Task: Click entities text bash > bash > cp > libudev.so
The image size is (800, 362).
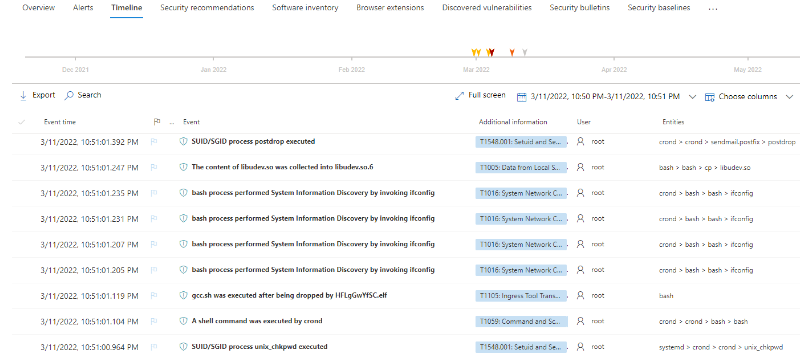Action: (x=705, y=167)
